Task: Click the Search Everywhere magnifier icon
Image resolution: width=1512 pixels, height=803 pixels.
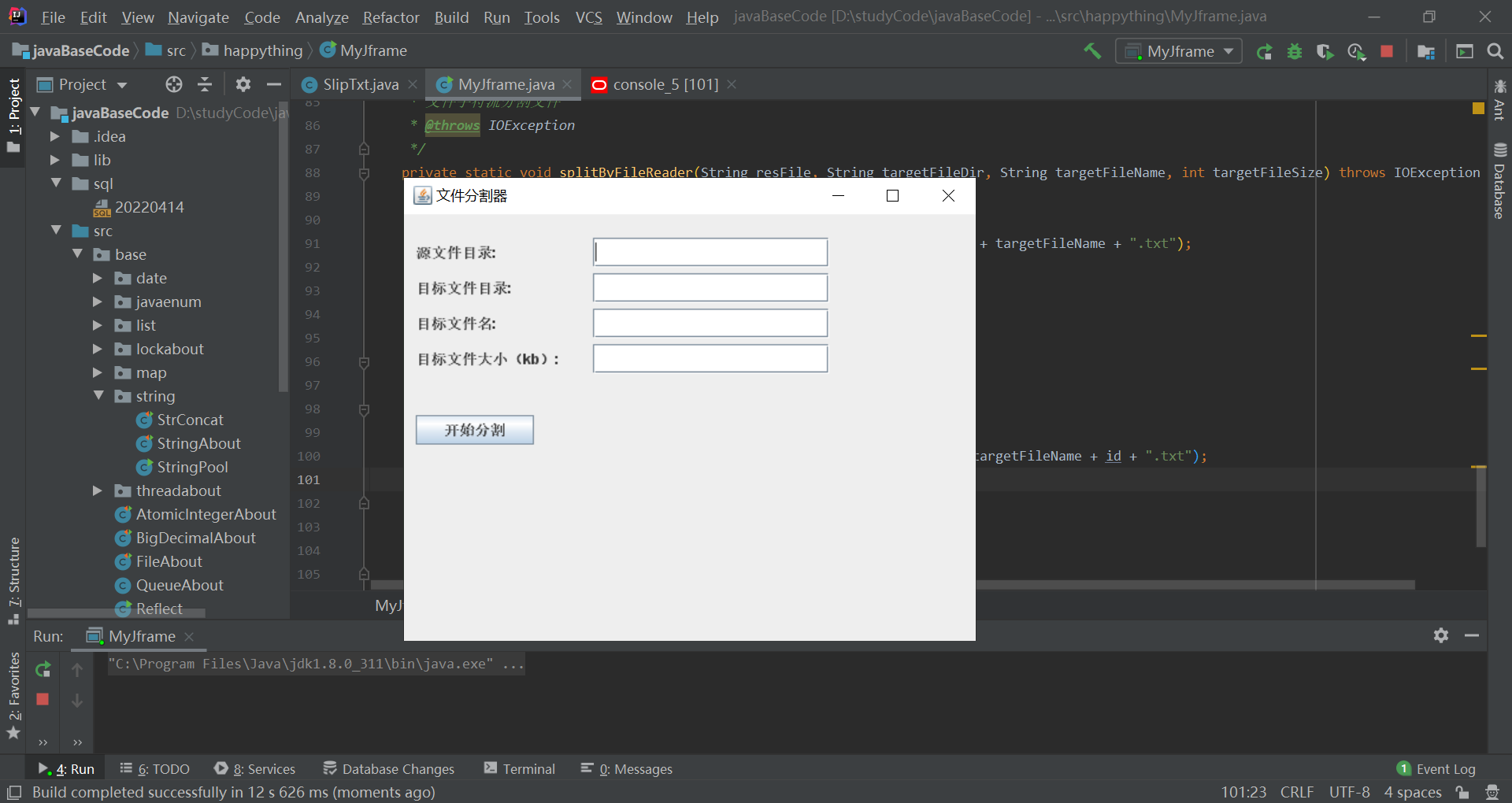Action: tap(1495, 51)
